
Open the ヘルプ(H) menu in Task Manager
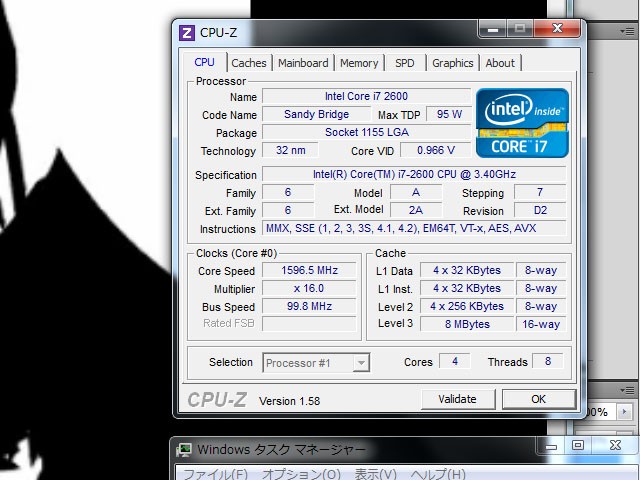(x=438, y=473)
